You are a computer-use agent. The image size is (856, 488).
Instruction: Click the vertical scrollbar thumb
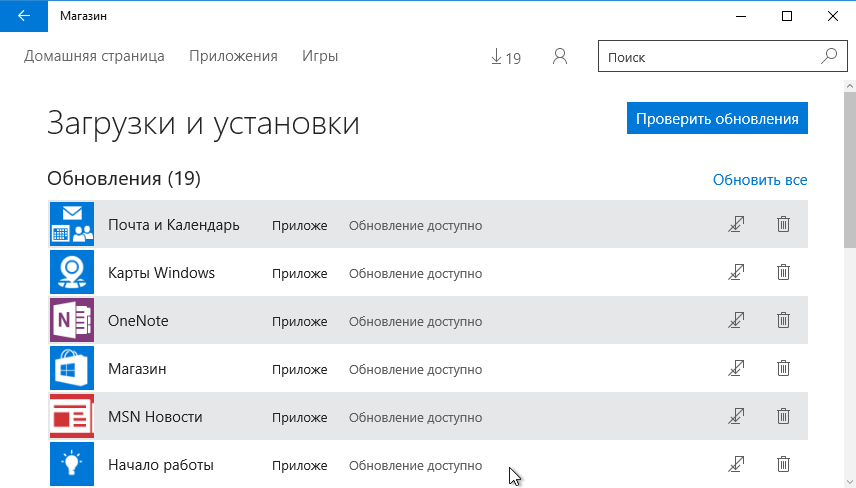pyautogui.click(x=849, y=165)
